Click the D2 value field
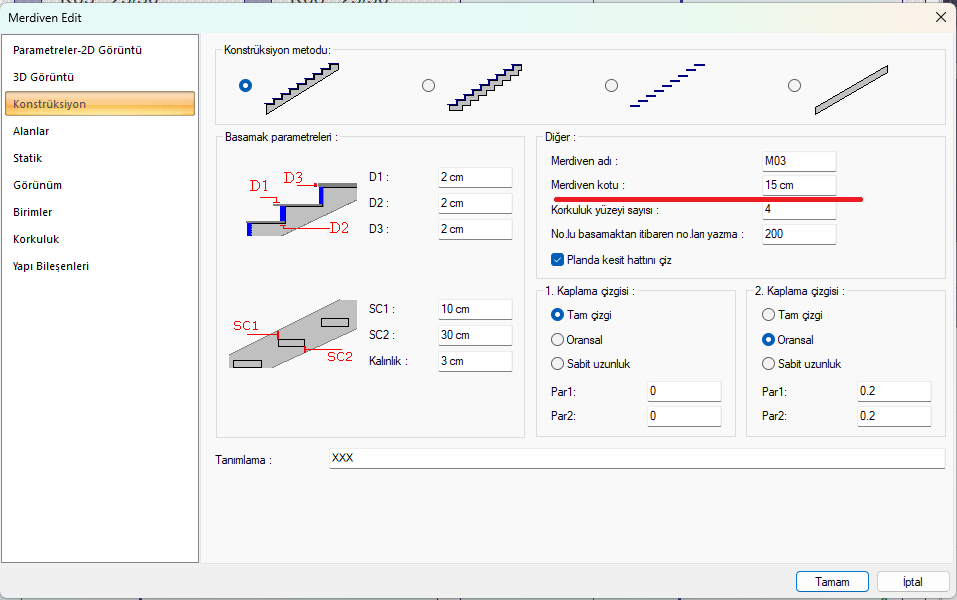Screen dimensions: 957x600 coord(475,203)
